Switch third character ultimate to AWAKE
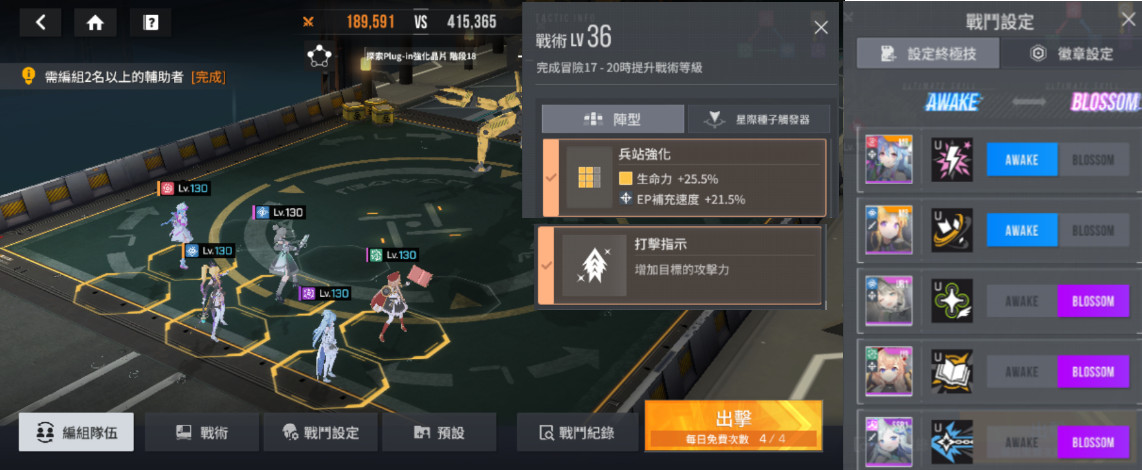 click(x=1022, y=301)
